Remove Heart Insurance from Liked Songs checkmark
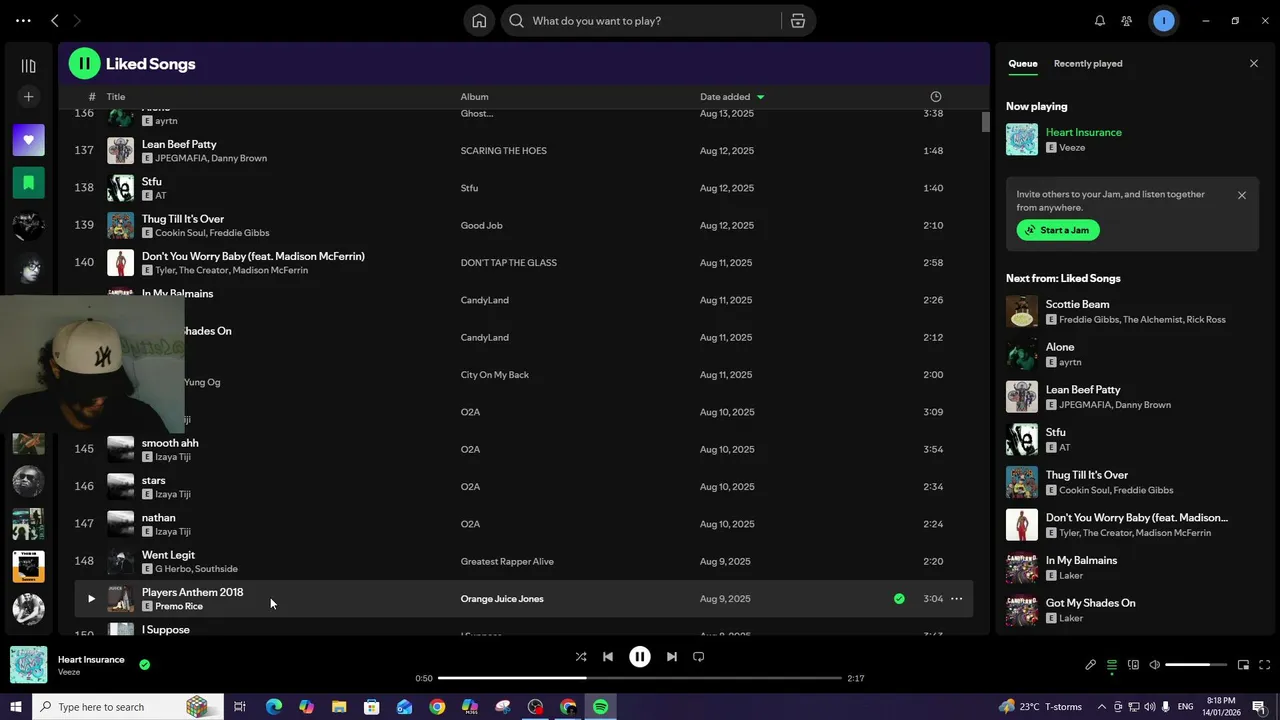1280x720 pixels. point(145,664)
